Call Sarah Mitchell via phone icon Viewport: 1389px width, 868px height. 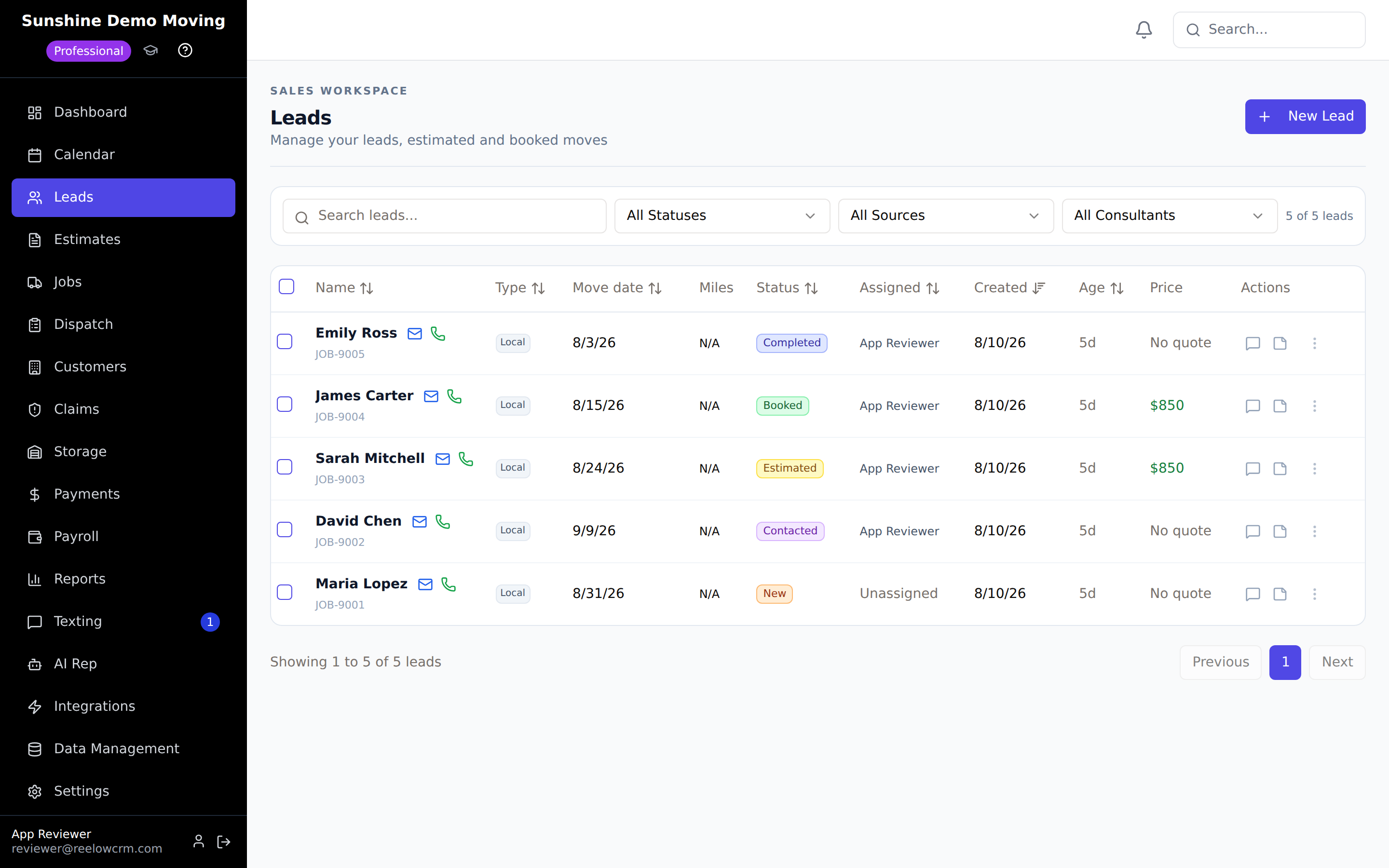pyautogui.click(x=466, y=459)
